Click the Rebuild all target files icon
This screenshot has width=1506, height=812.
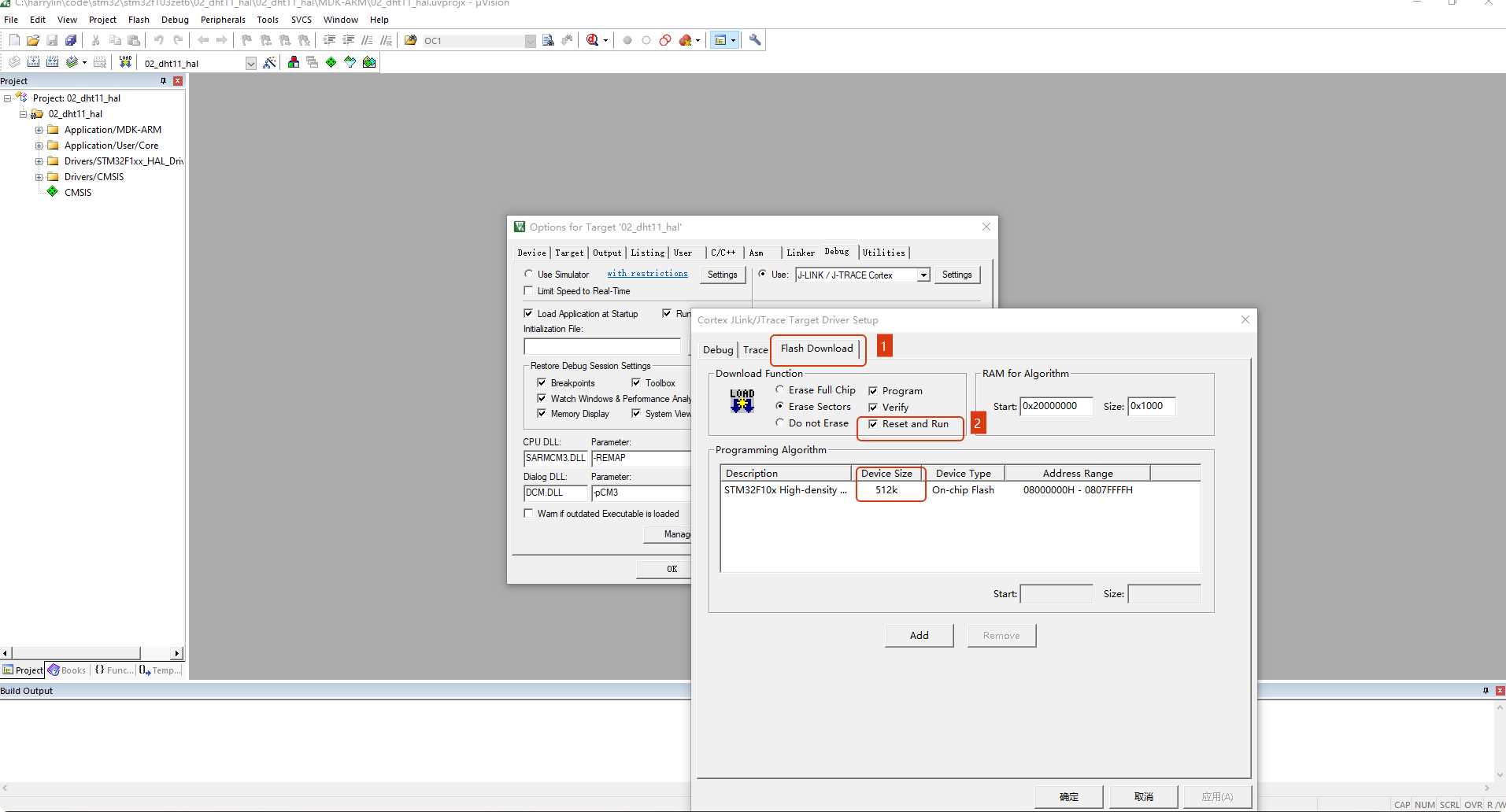(x=52, y=62)
